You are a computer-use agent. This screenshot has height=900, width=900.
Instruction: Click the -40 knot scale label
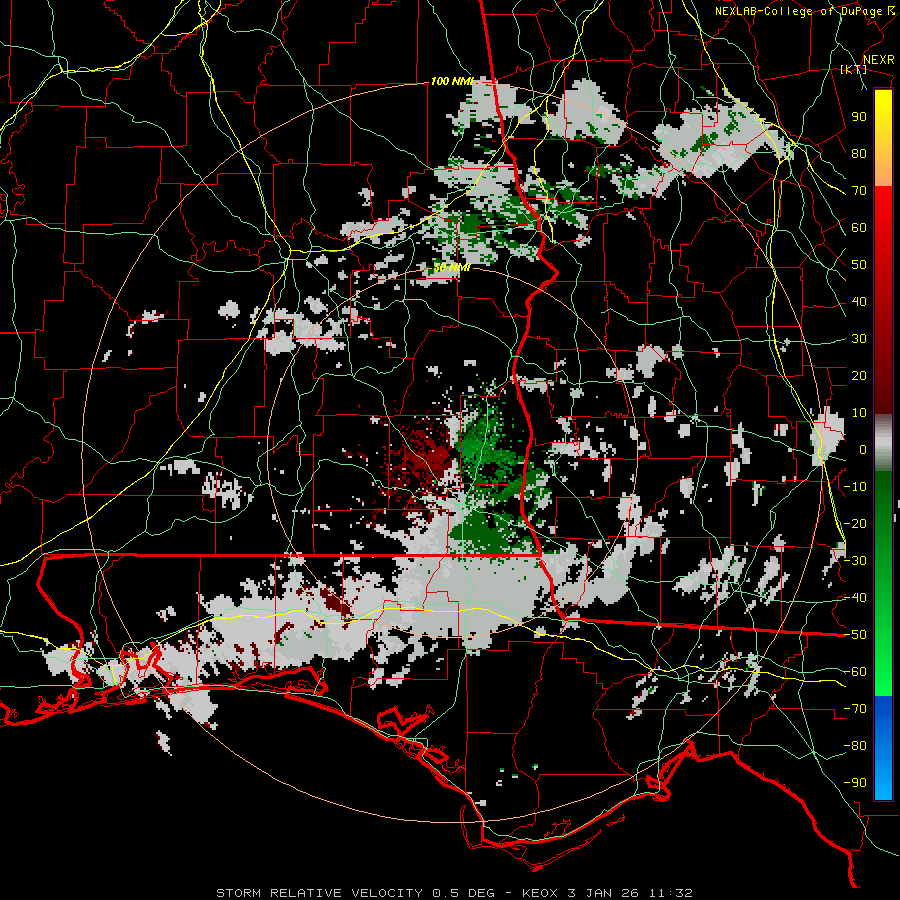(855, 598)
